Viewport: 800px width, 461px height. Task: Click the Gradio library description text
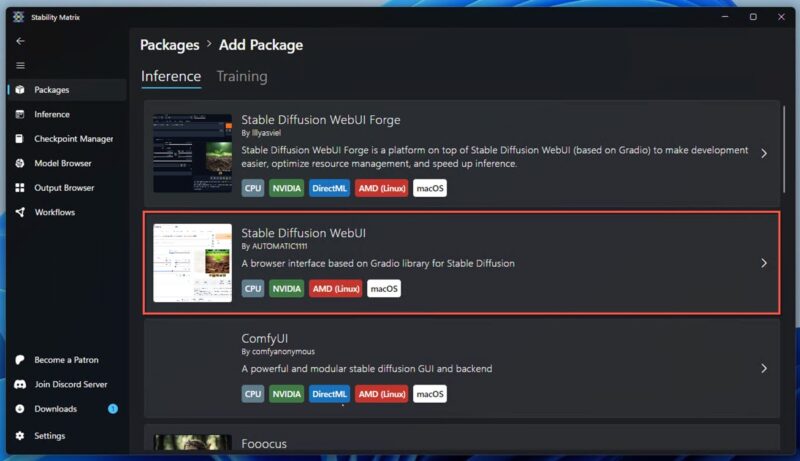pos(378,264)
